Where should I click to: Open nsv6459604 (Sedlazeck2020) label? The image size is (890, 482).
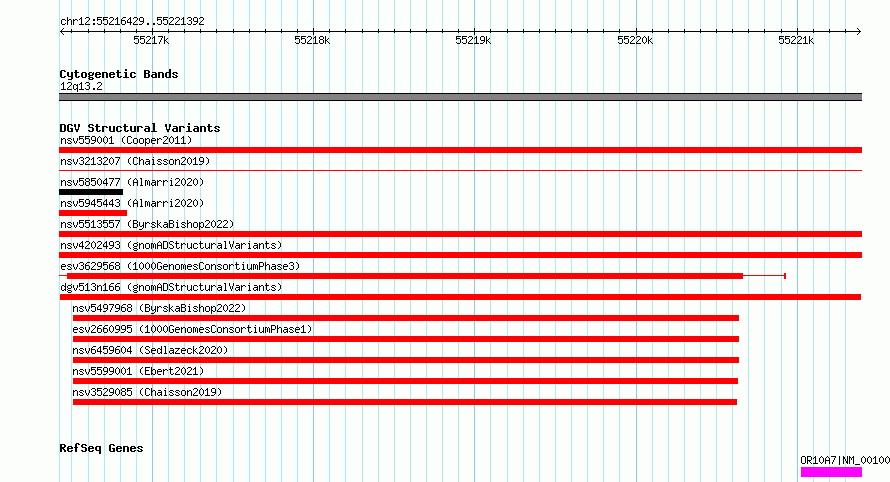click(150, 350)
